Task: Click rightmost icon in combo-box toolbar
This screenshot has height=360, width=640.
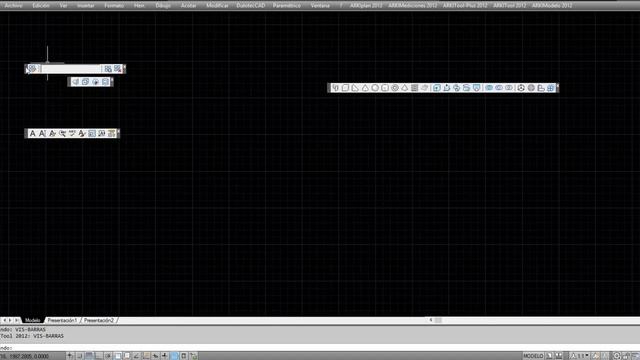Action: tap(118, 69)
